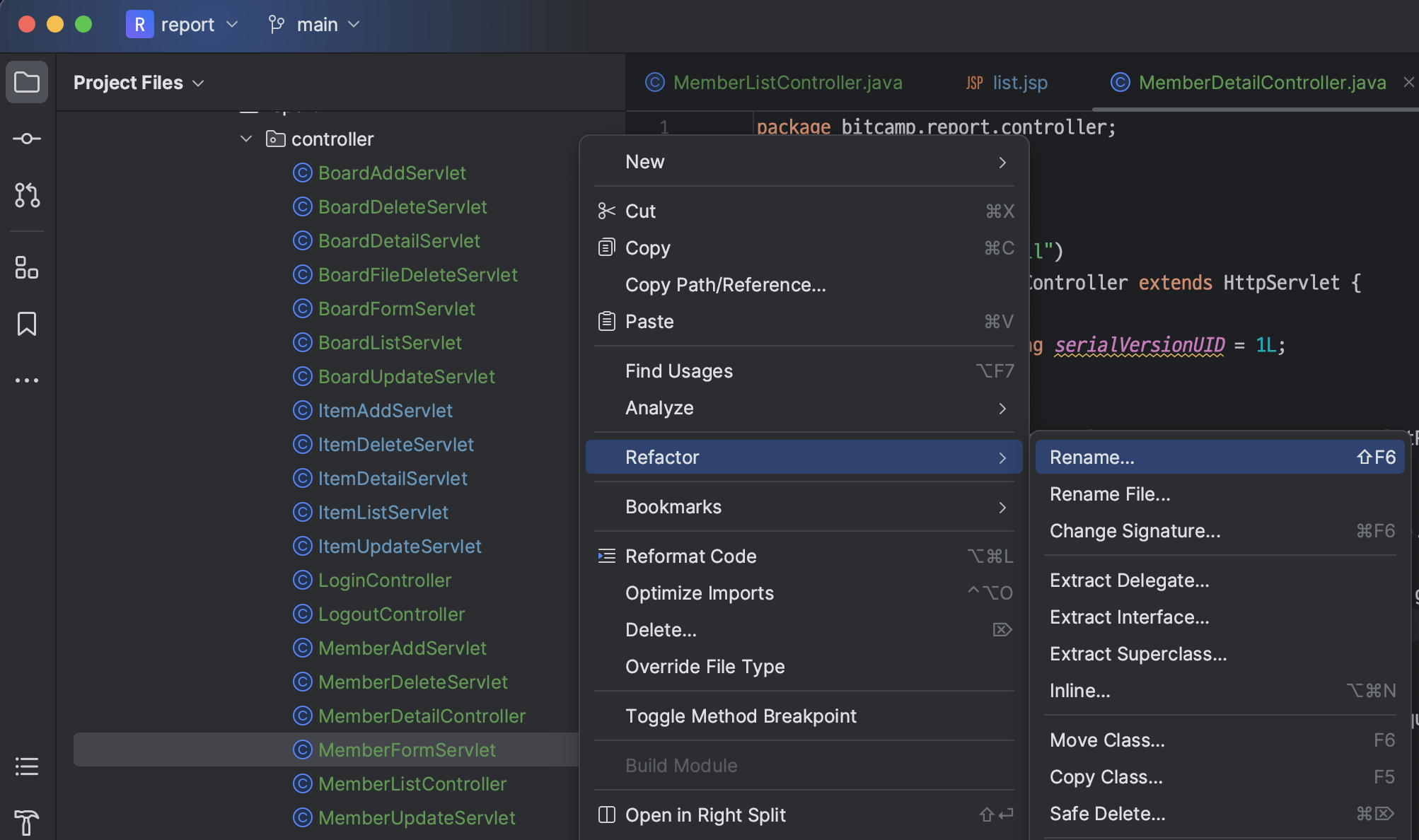Click the More tool windows ellipsis icon
Image resolution: width=1419 pixels, height=840 pixels.
click(x=27, y=380)
